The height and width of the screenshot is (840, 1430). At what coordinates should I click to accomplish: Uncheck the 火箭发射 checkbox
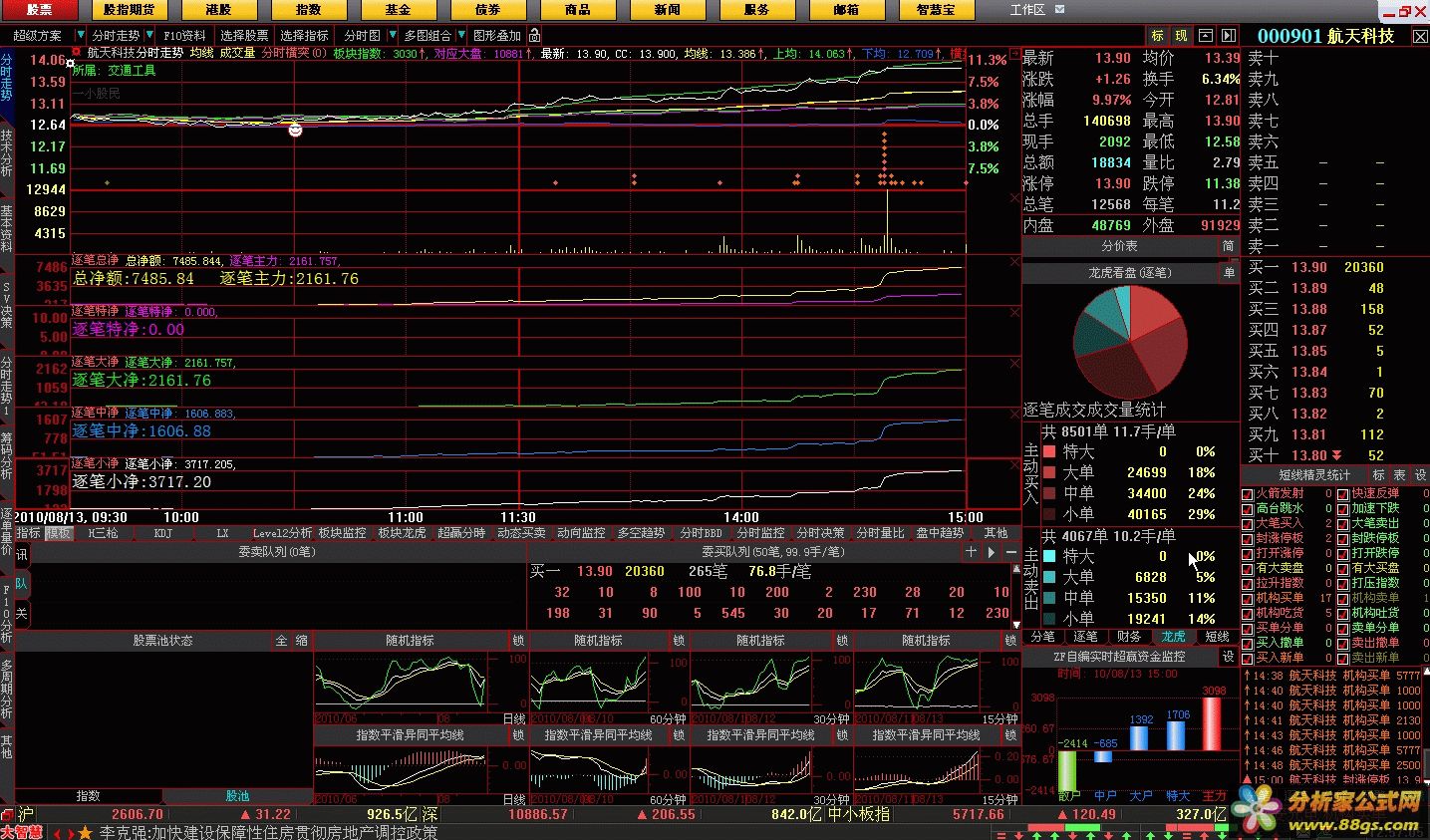tap(1248, 494)
